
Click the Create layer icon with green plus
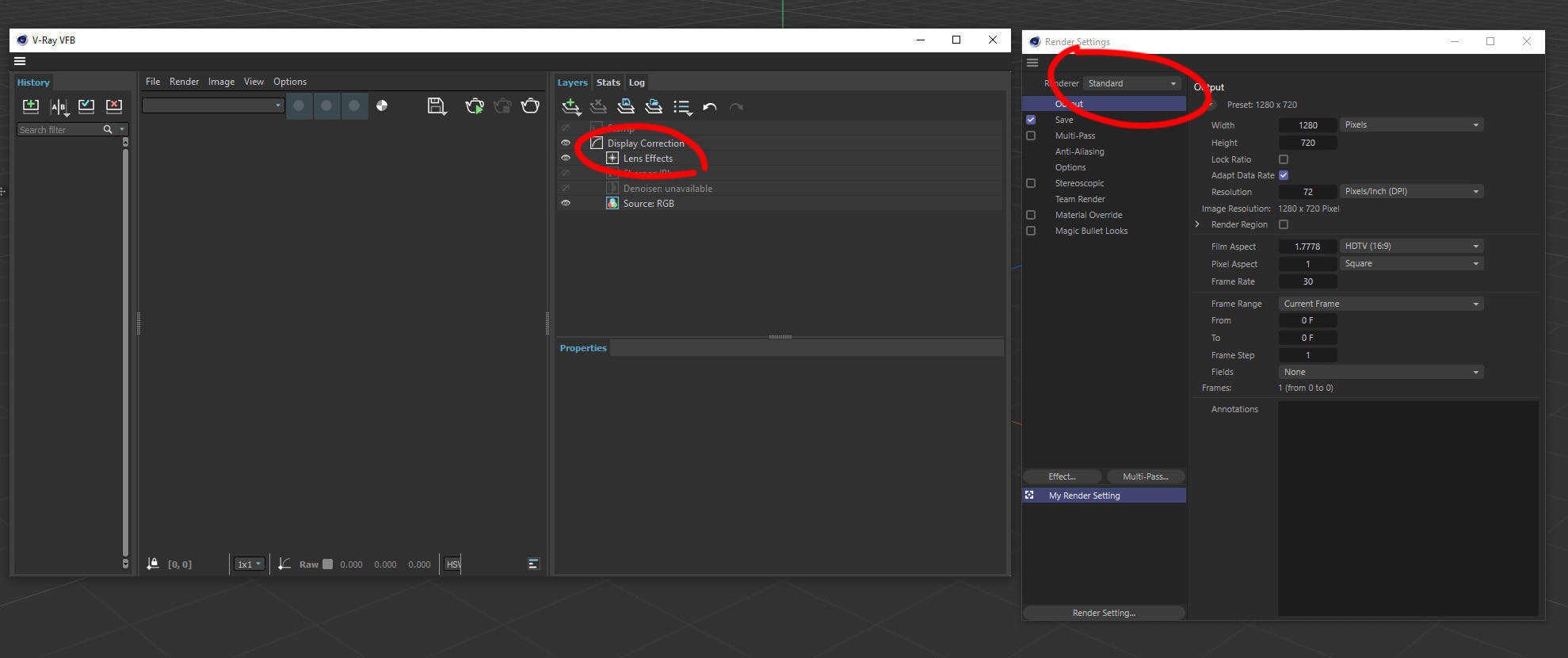point(571,106)
